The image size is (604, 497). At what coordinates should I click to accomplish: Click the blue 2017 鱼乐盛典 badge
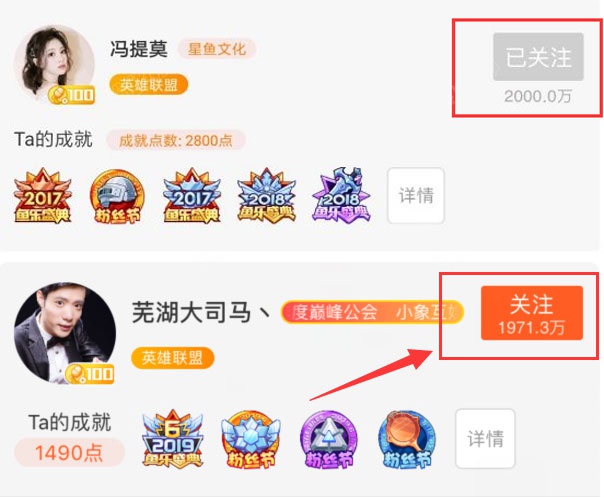pyautogui.click(x=191, y=195)
